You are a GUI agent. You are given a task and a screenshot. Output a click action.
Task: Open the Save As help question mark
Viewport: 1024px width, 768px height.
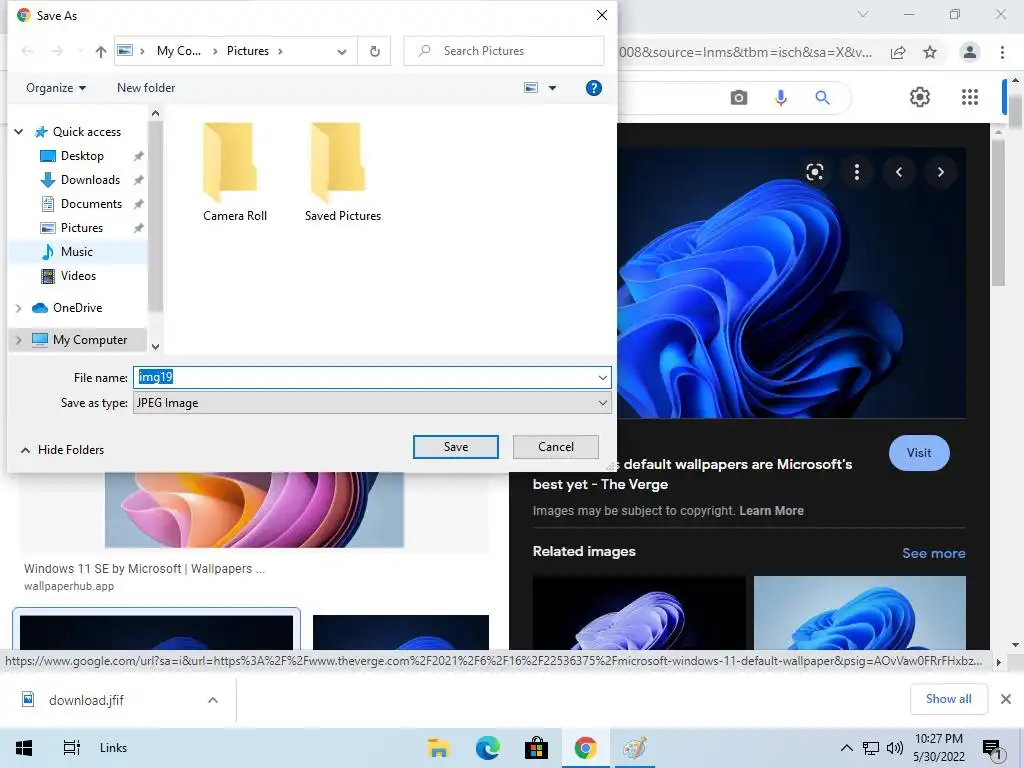[593, 88]
